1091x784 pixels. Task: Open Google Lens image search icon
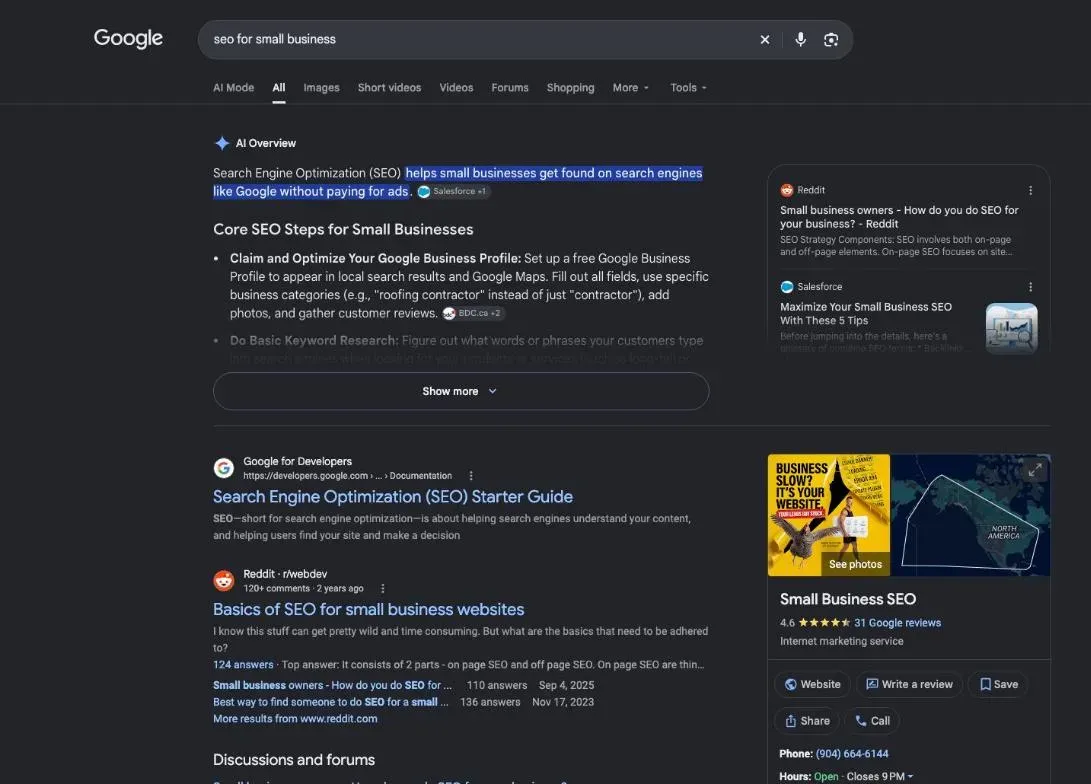(x=831, y=40)
